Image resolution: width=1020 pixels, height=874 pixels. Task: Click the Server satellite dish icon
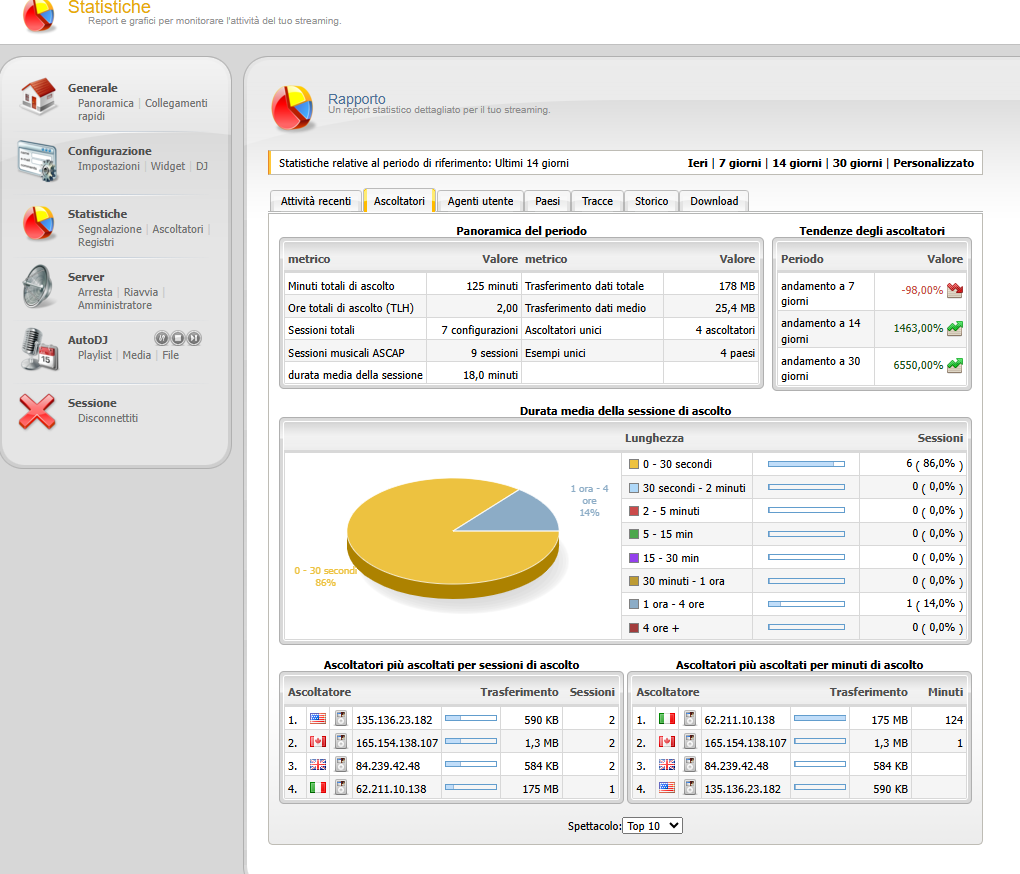pyautogui.click(x=38, y=286)
